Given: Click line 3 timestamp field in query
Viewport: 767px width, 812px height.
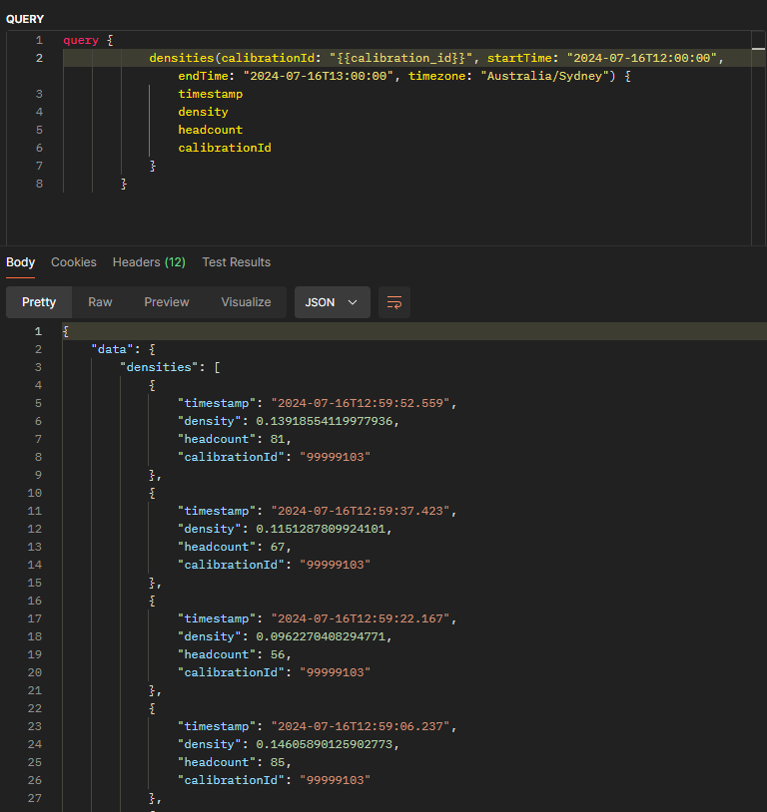Looking at the screenshot, I should click(x=210, y=94).
